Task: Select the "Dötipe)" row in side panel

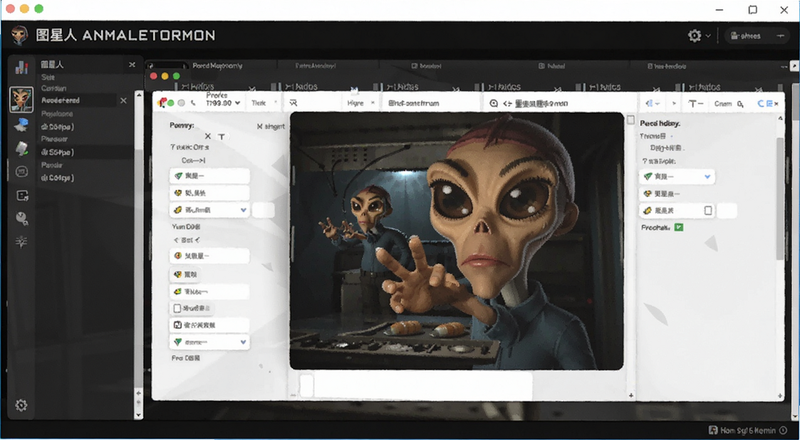Action: (57, 127)
